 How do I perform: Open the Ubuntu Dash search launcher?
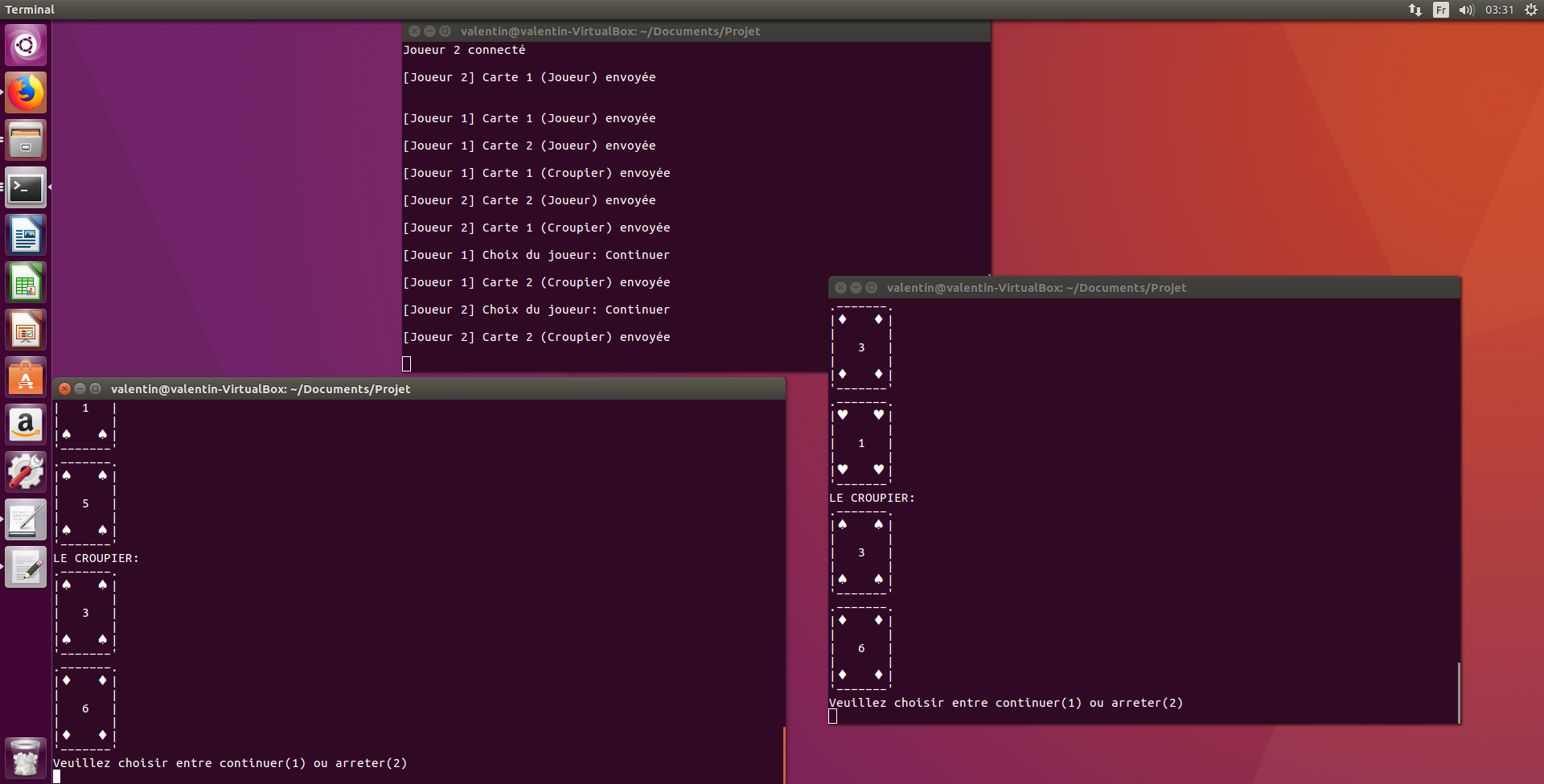pos(26,45)
